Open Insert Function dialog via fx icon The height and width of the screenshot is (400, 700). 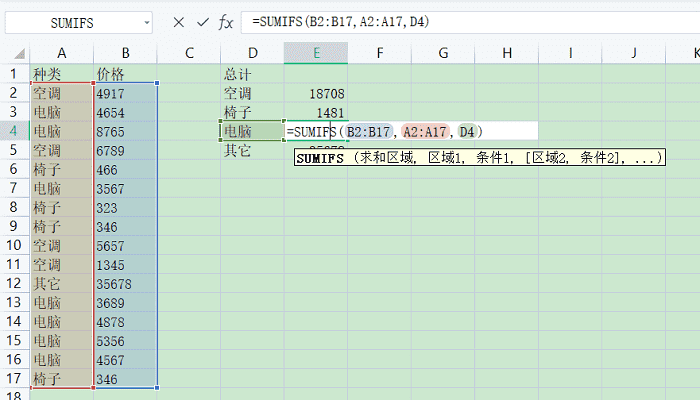pyautogui.click(x=226, y=22)
